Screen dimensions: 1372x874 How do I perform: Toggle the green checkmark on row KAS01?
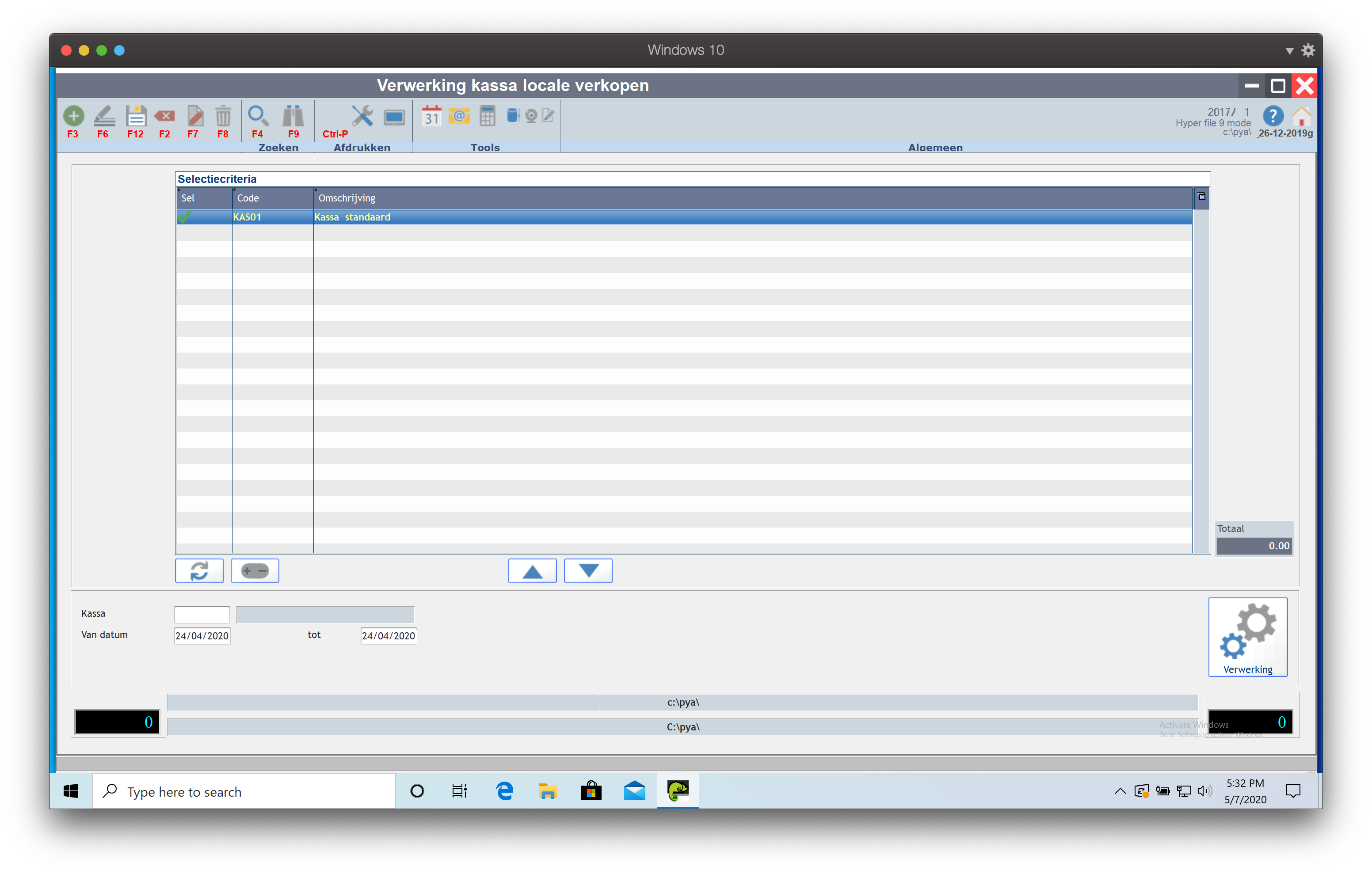185,217
